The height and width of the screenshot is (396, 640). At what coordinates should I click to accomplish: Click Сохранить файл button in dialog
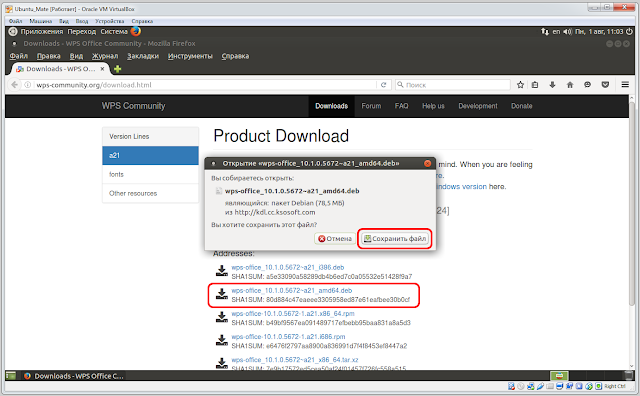[x=395, y=238]
